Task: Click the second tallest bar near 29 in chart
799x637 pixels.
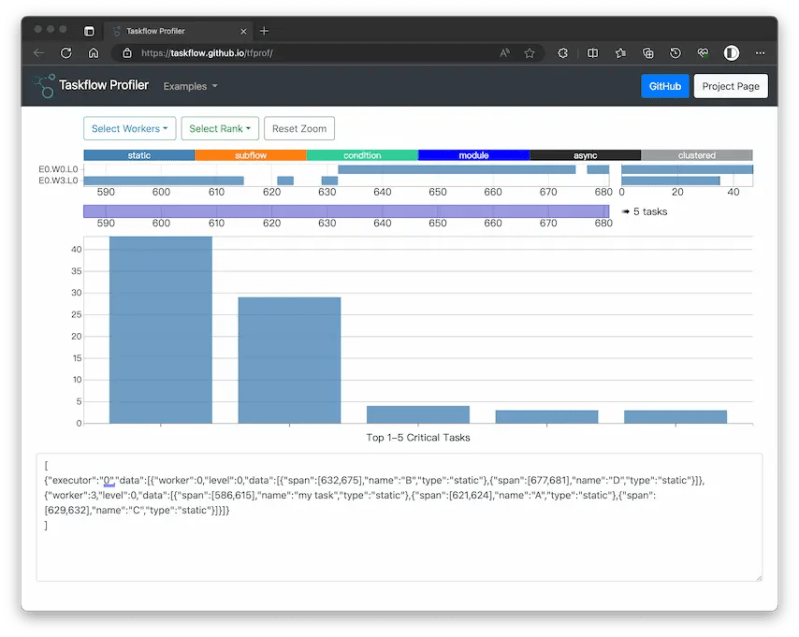Action: coord(289,360)
